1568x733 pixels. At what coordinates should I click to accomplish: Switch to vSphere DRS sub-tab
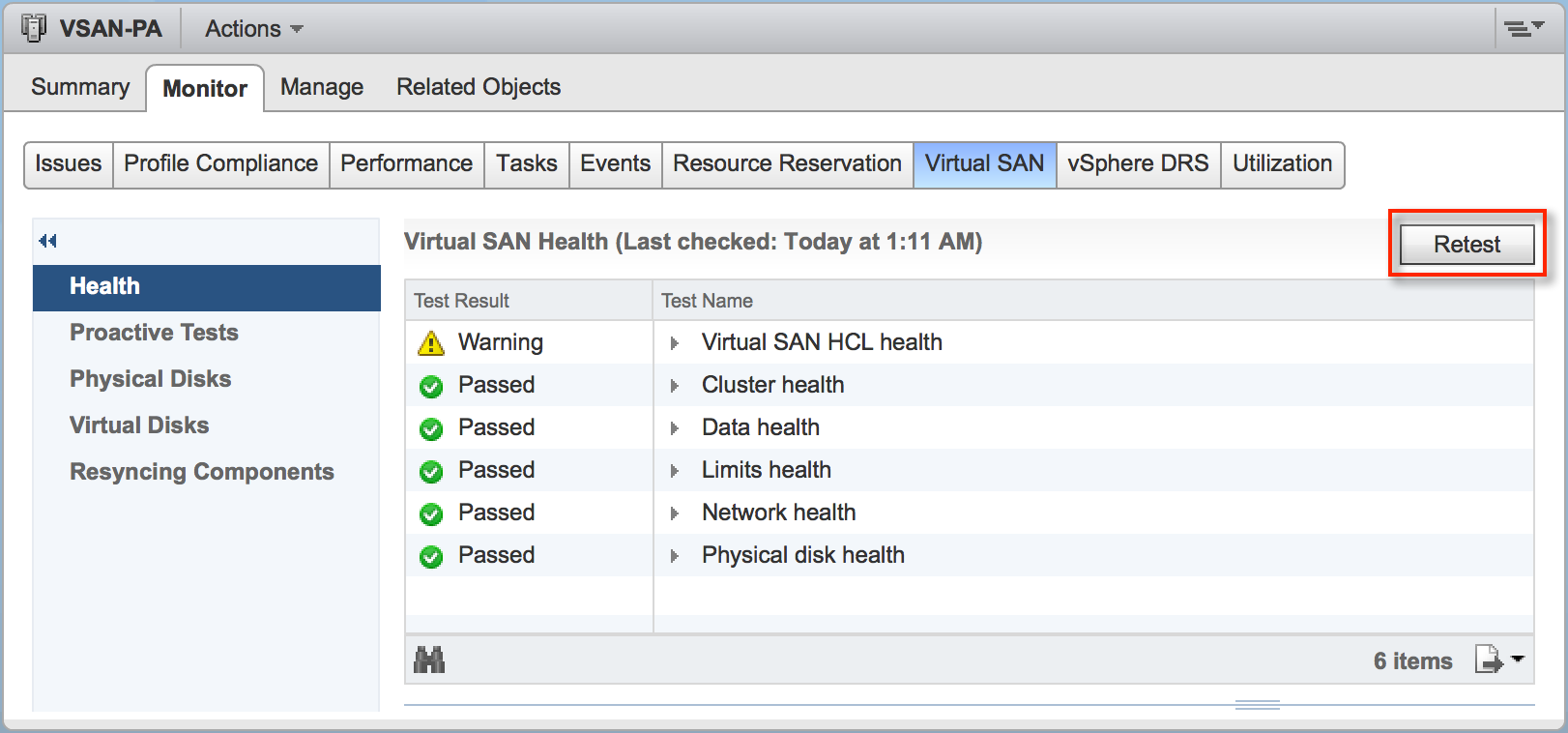pos(1139,163)
